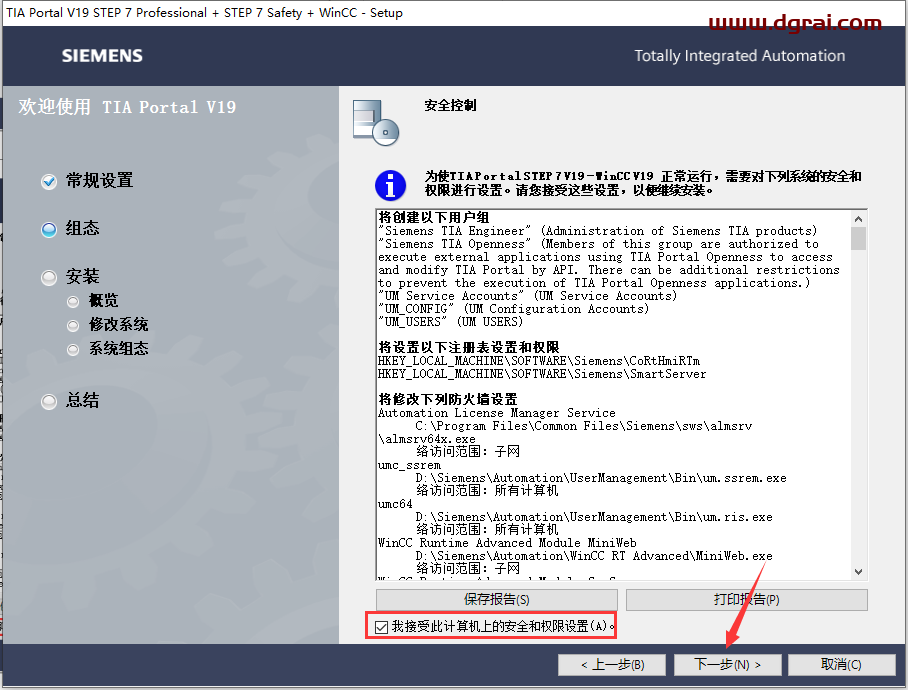
Task: Click the SIEMENS logo in header
Action: coord(102,56)
